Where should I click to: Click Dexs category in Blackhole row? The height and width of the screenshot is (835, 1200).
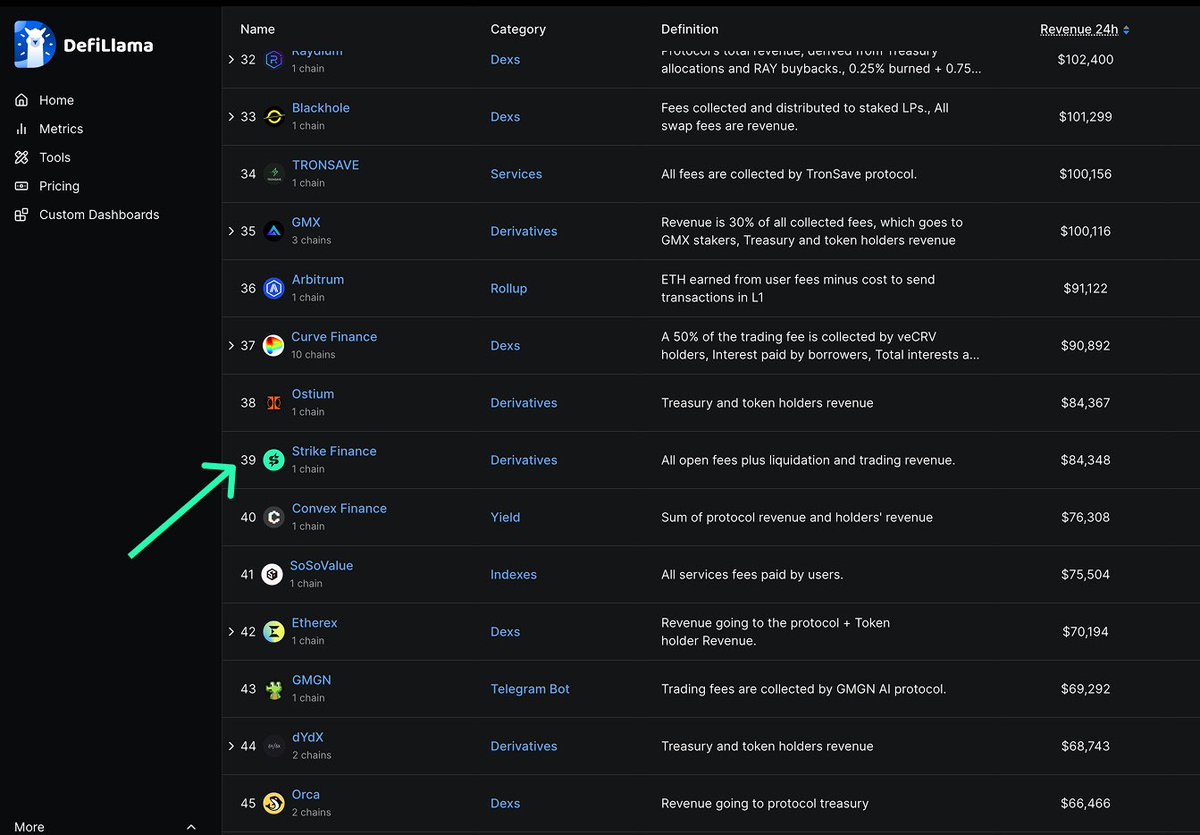505,117
